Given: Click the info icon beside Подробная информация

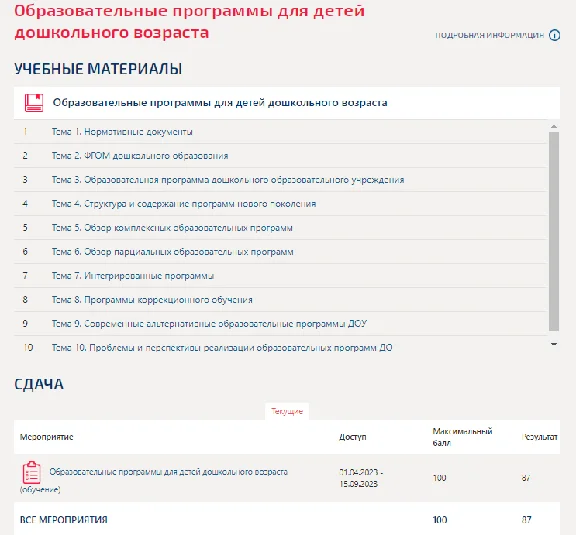Looking at the screenshot, I should click(x=554, y=35).
